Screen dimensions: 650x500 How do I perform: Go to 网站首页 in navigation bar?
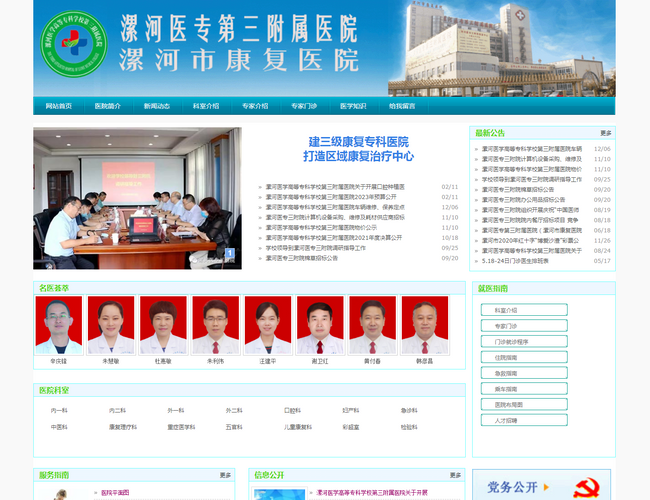click(x=58, y=106)
